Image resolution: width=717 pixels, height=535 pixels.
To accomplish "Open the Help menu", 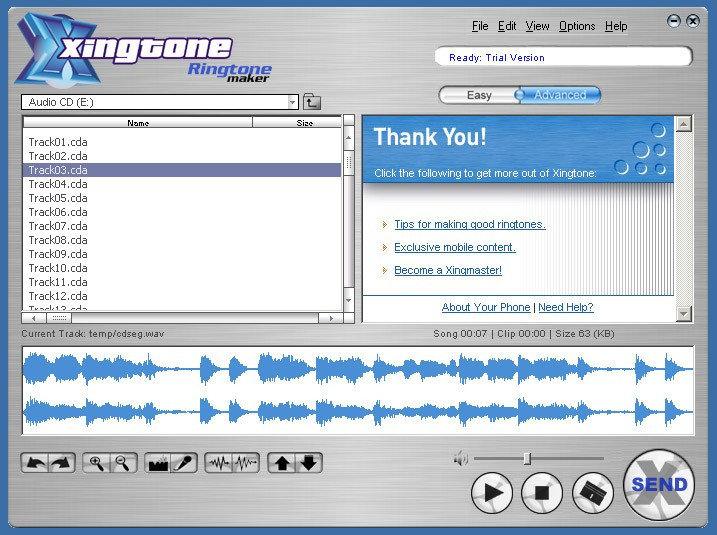I will click(616, 26).
